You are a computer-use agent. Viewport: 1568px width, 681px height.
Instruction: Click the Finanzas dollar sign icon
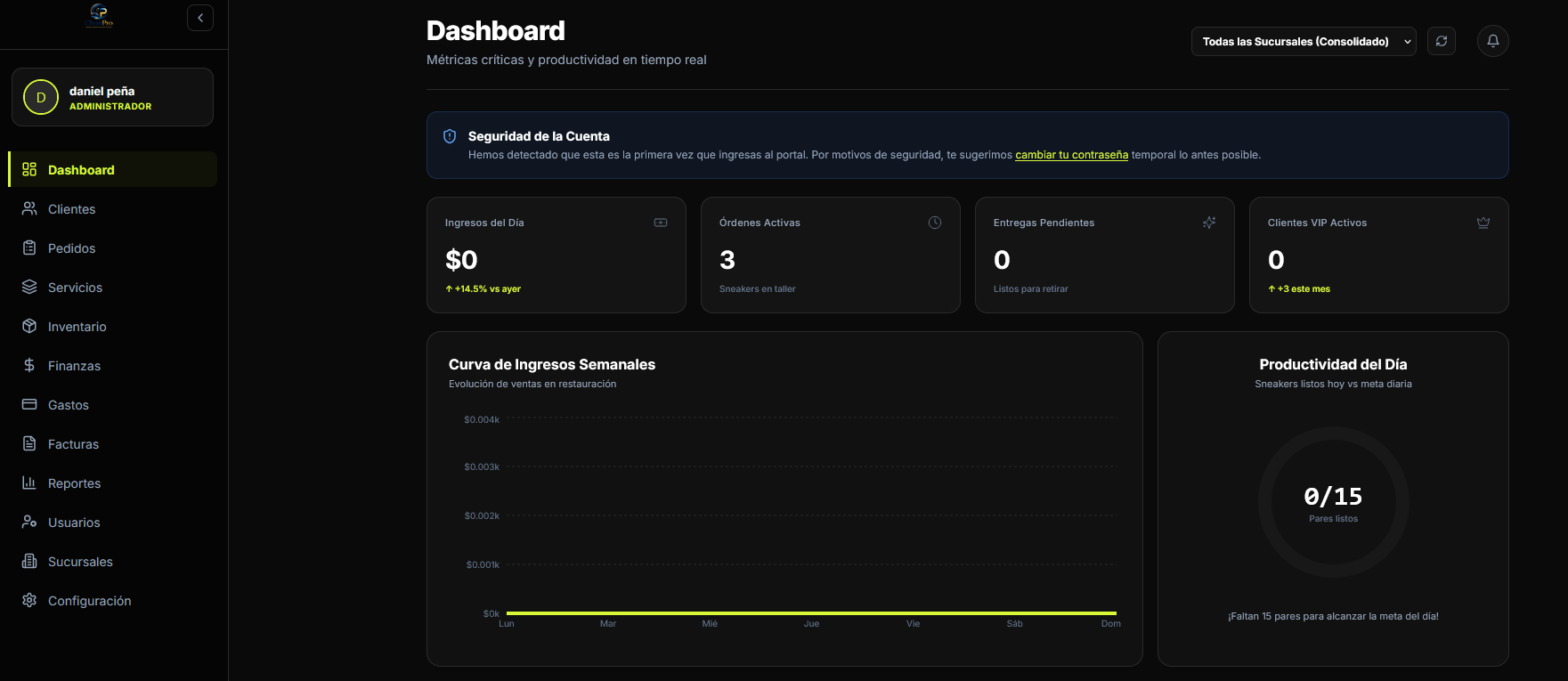tap(29, 365)
